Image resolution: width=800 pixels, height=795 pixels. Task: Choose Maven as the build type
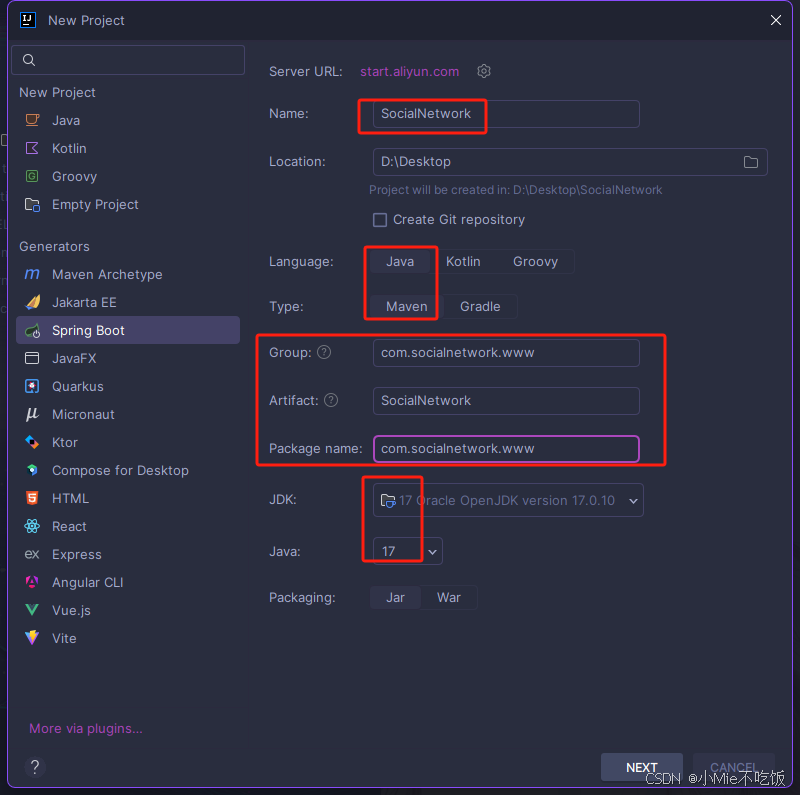pos(406,307)
